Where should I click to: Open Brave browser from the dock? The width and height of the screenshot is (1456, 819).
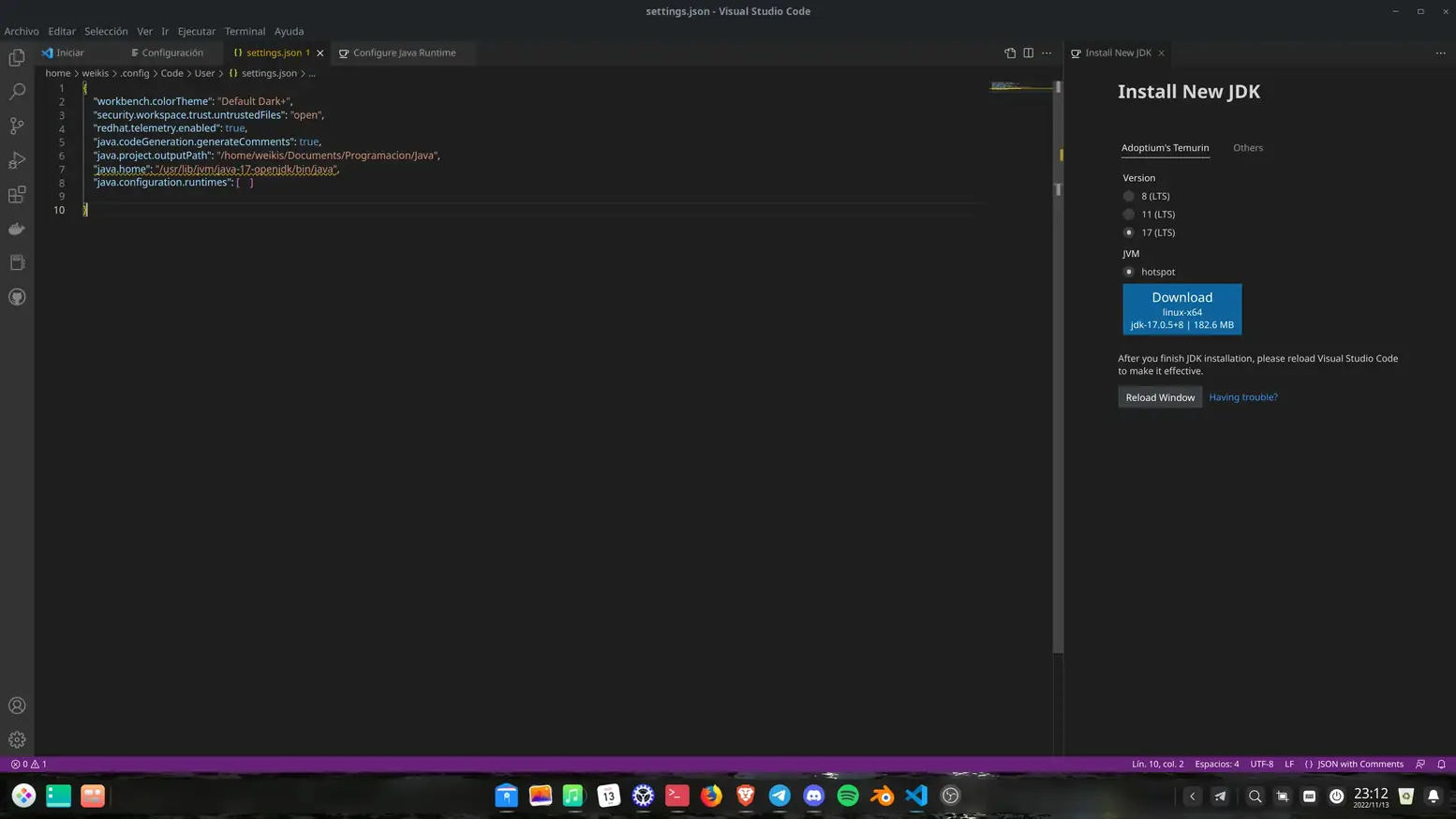click(x=746, y=796)
